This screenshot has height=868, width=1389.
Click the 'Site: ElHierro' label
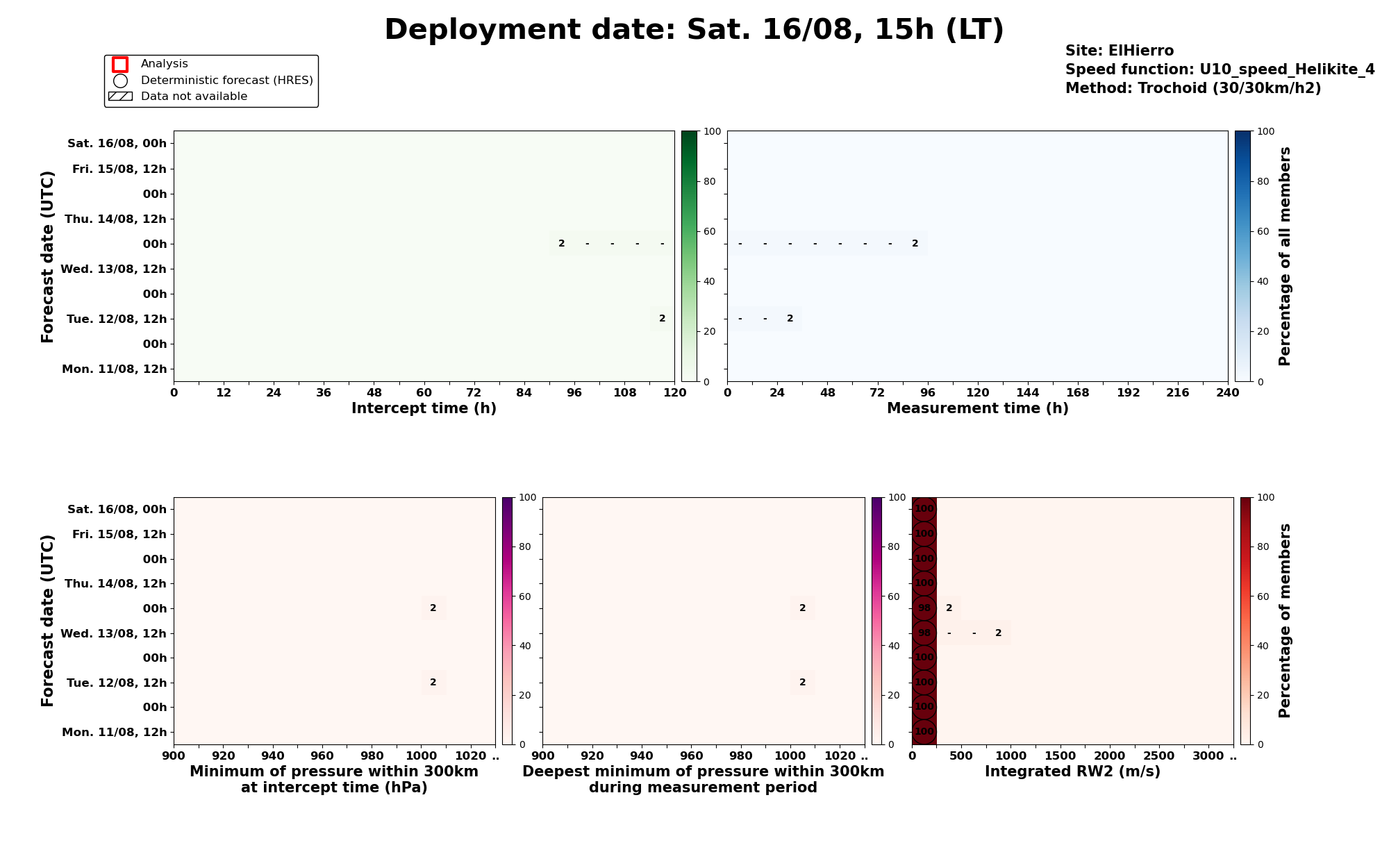click(1120, 51)
